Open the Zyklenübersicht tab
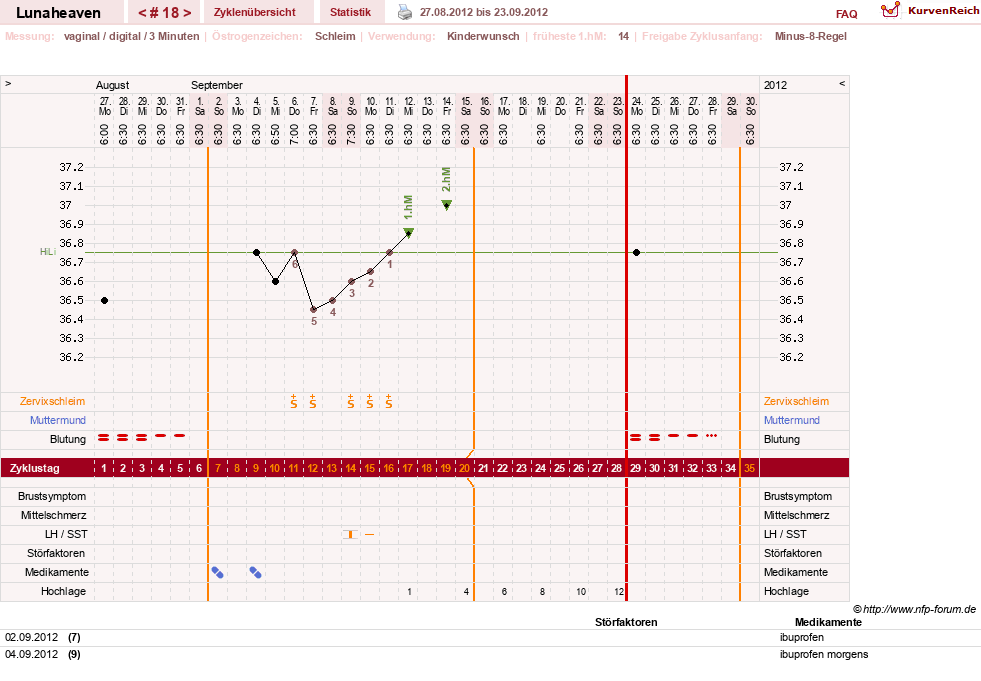The image size is (981, 681). click(255, 12)
